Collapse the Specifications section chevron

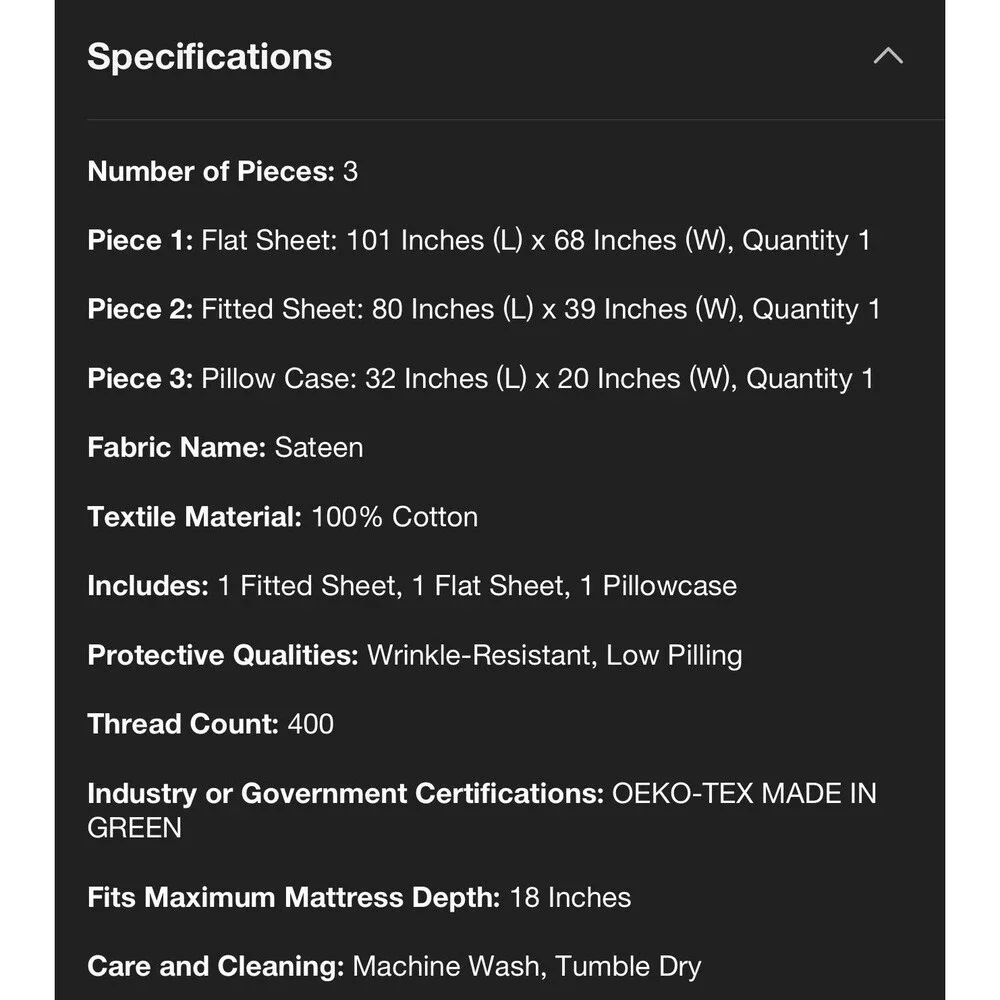(888, 56)
